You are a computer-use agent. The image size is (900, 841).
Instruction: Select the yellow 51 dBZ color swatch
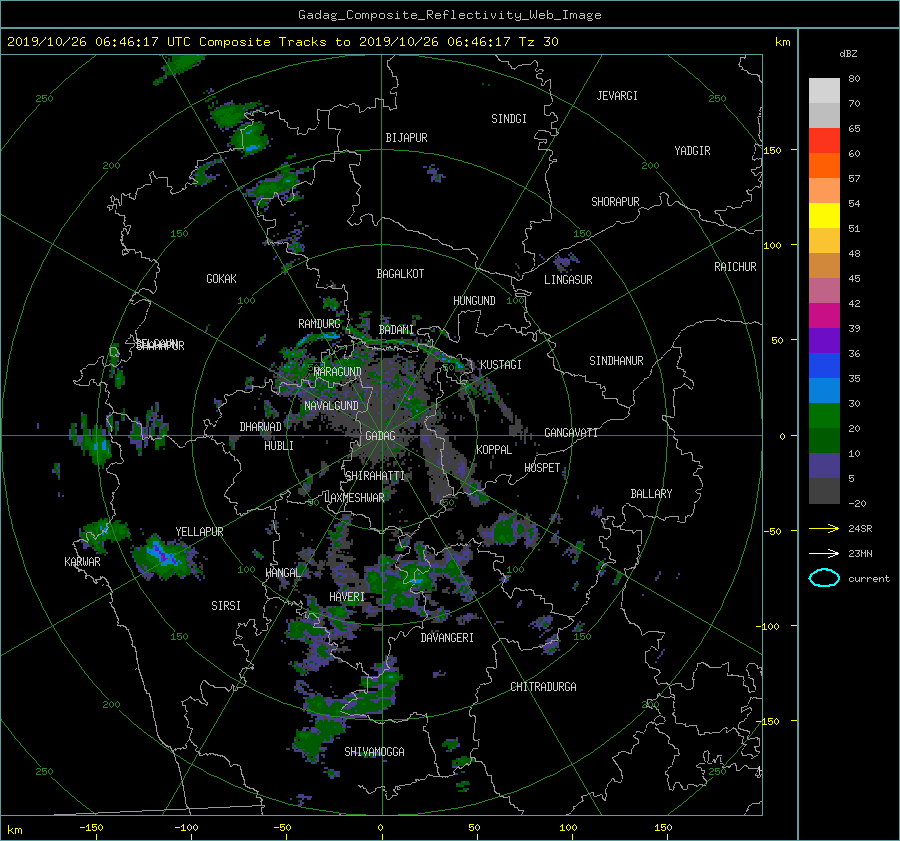[x=824, y=215]
